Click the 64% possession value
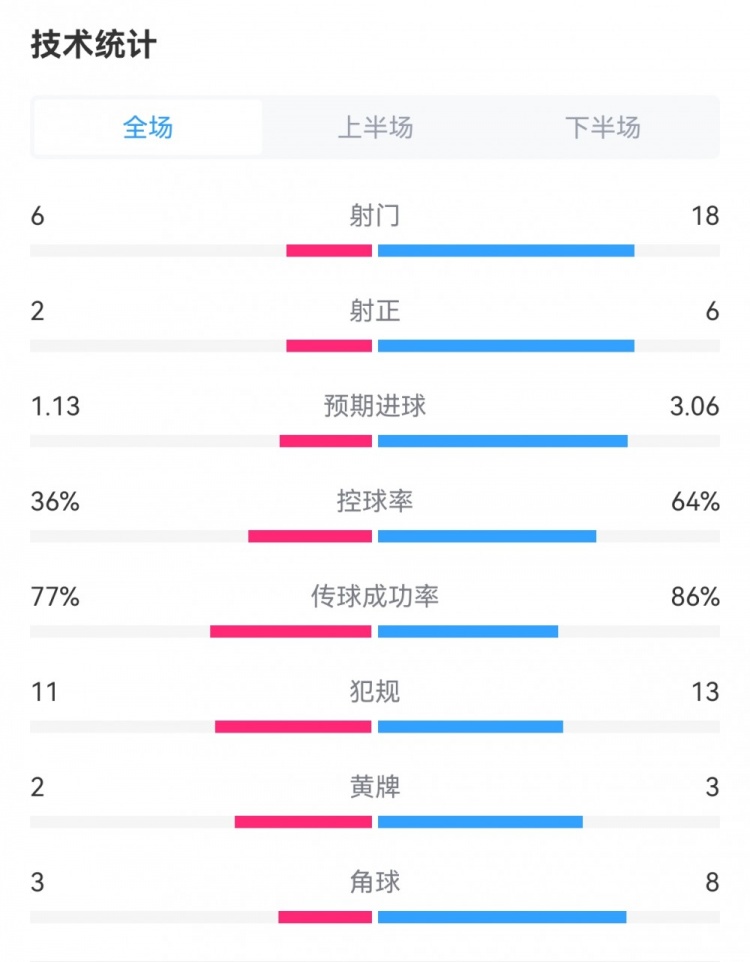The image size is (750, 962). click(x=695, y=501)
